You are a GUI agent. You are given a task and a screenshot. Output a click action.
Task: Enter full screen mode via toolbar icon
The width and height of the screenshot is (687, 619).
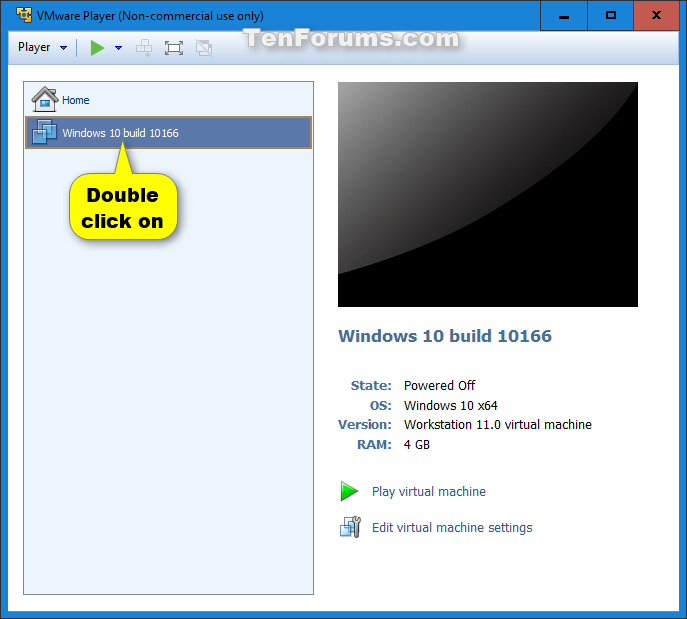click(x=174, y=47)
